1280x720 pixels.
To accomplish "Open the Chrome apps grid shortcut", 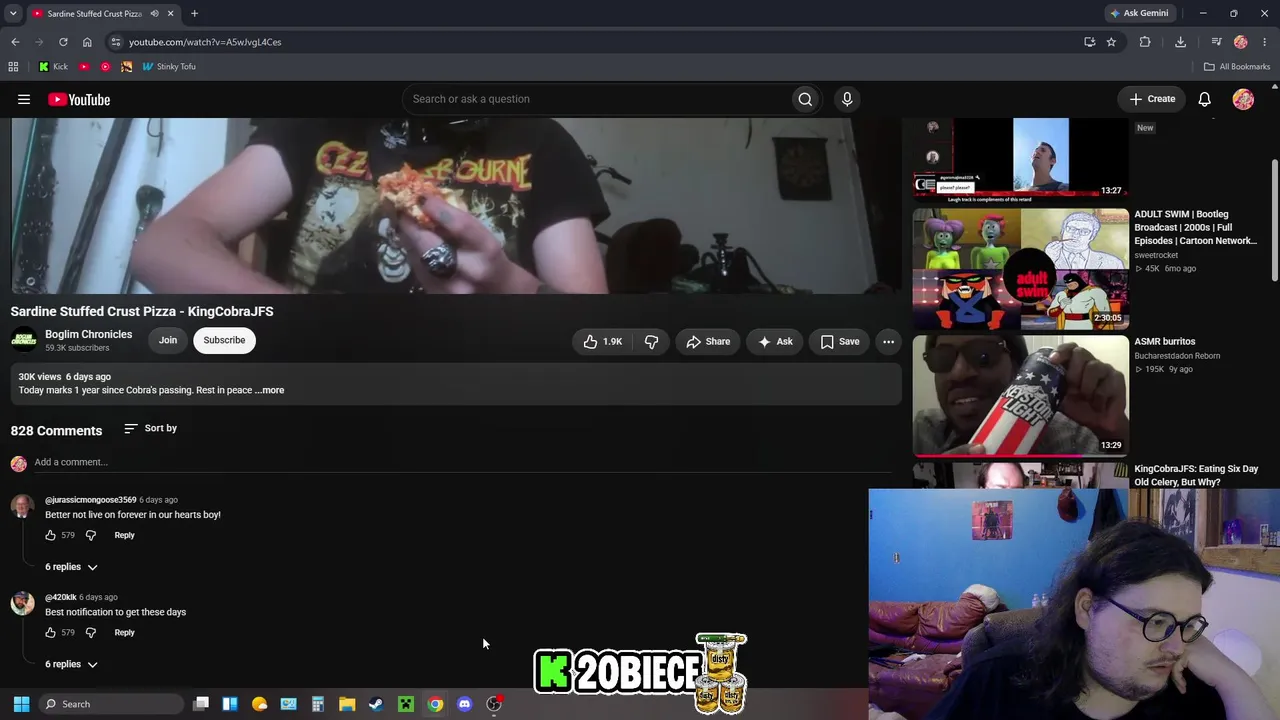I will [13, 67].
